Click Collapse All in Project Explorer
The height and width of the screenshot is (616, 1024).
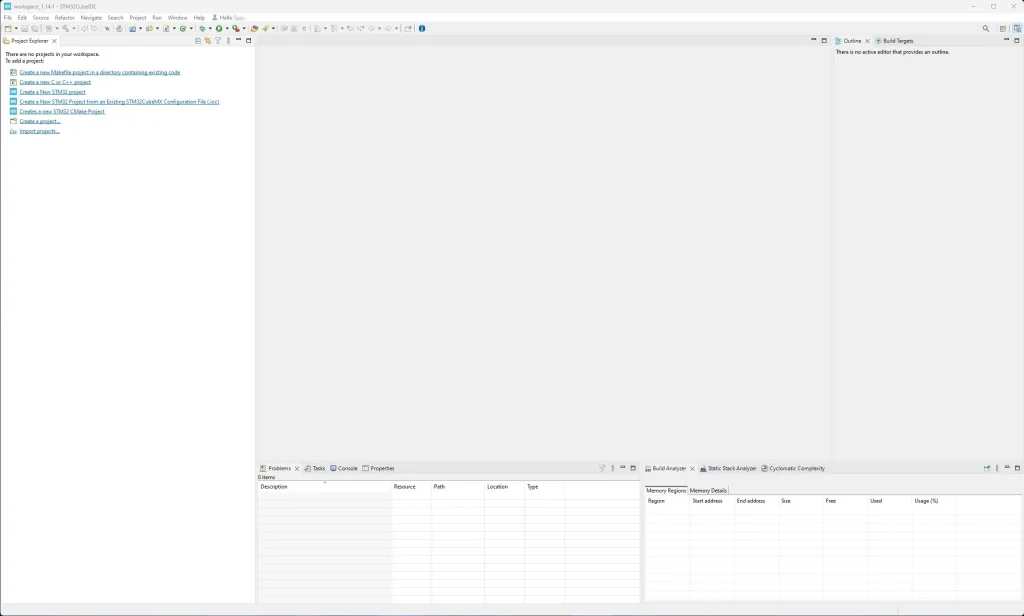(198, 41)
